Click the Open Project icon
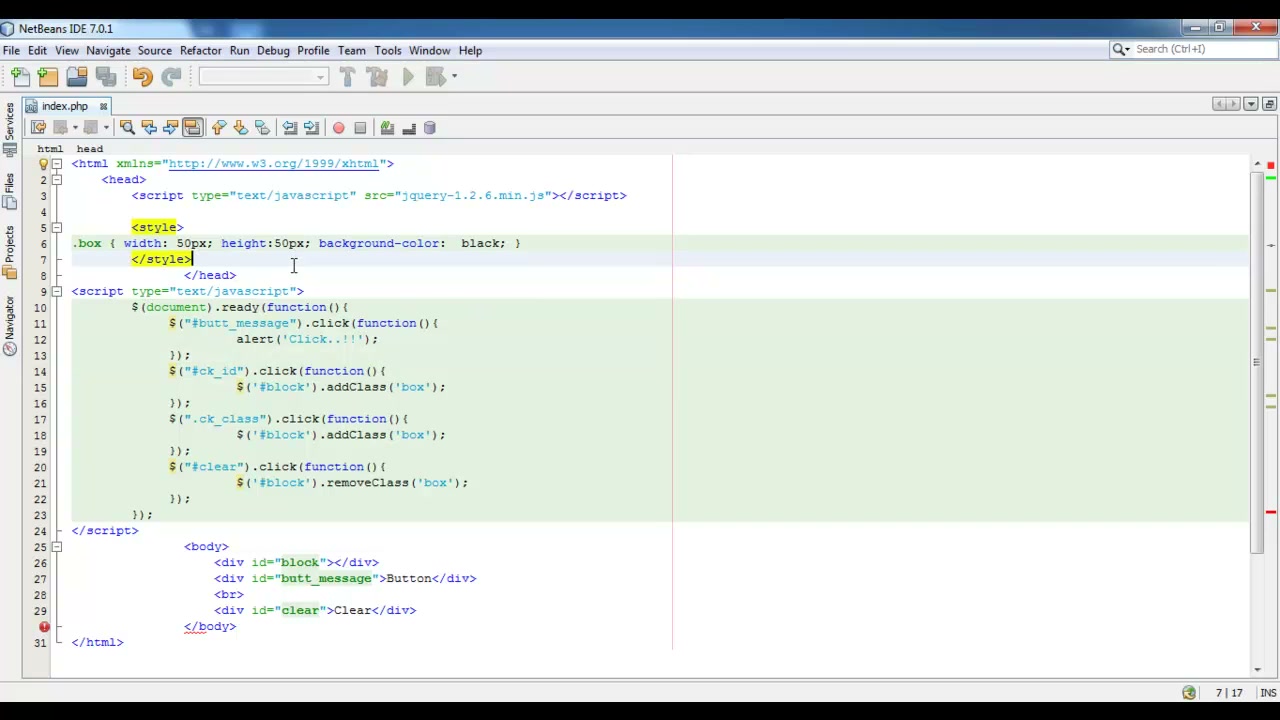This screenshot has width=1280, height=720. (77, 77)
